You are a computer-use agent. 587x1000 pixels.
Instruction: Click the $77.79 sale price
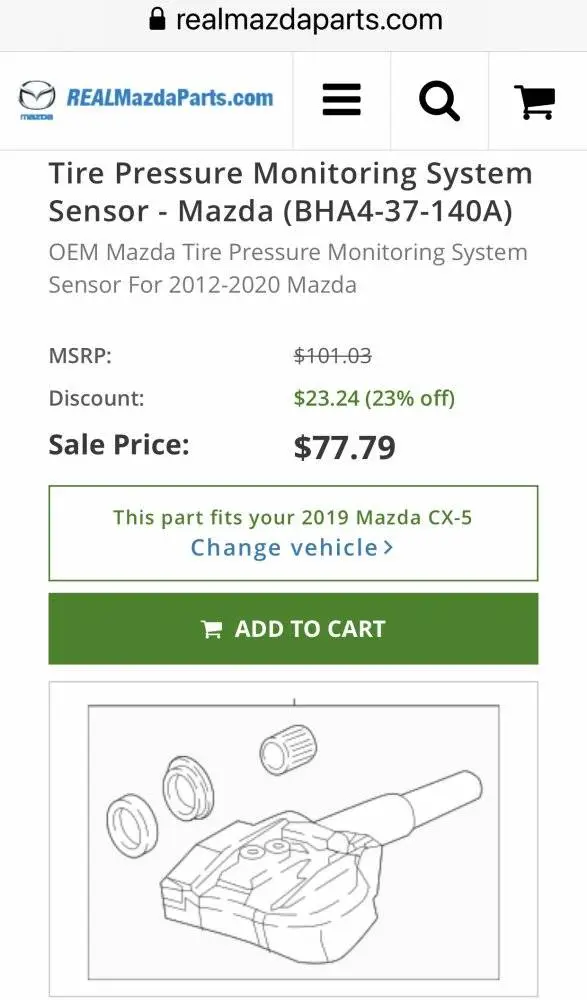pos(345,447)
